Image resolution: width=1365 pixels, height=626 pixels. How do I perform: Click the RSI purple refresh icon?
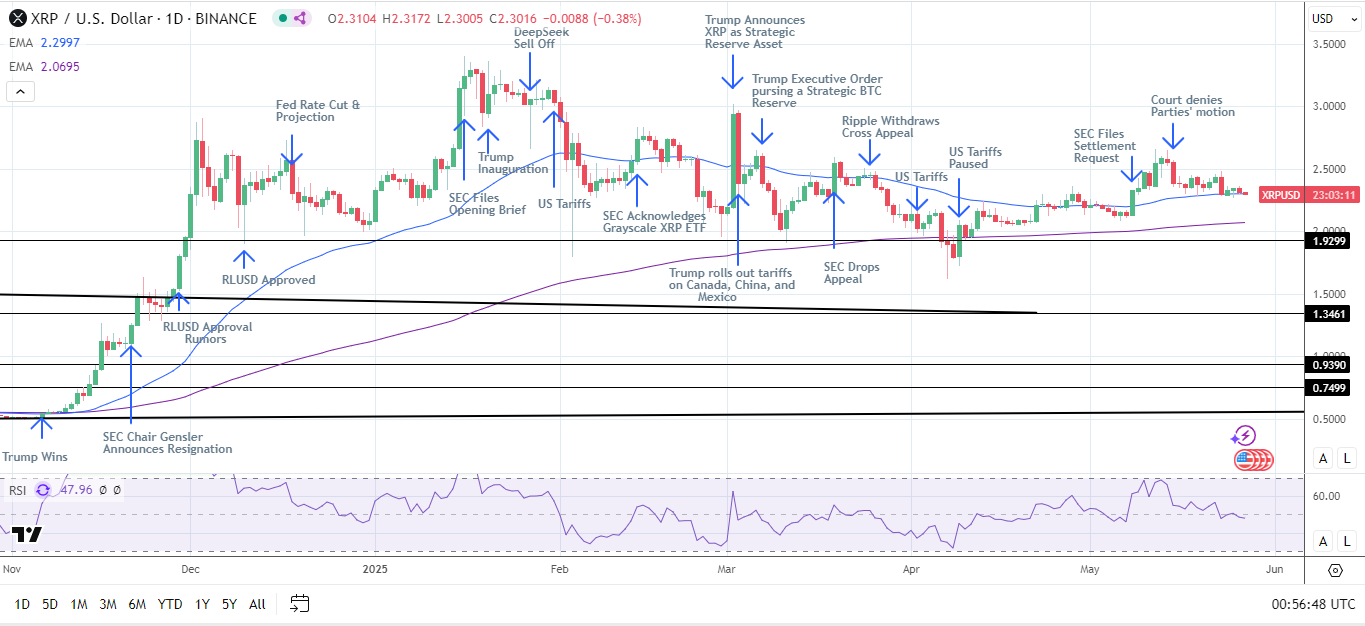(x=43, y=490)
